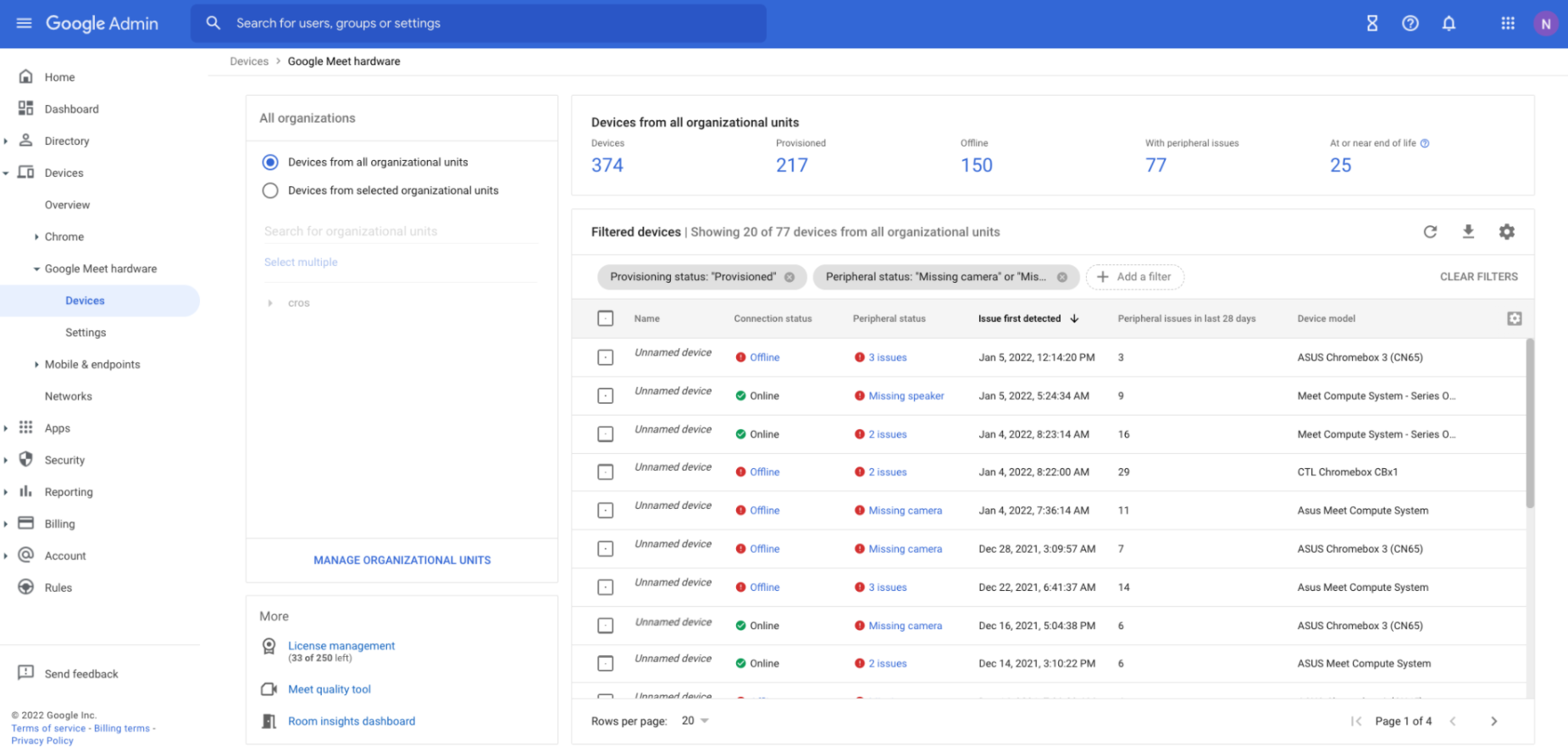Click CLEAR FILTERS

coord(1479,277)
